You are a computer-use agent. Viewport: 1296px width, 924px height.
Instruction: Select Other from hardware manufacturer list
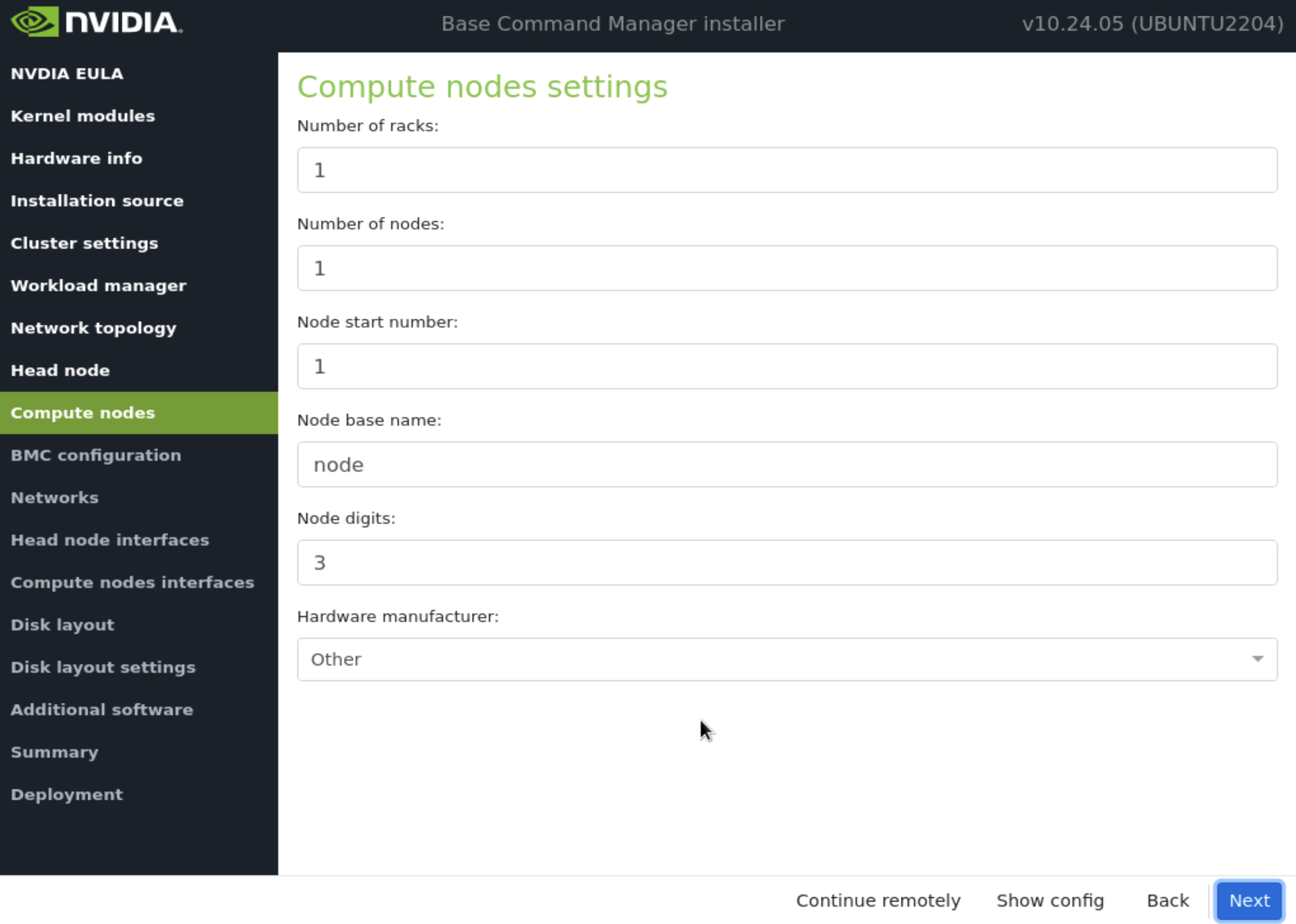click(788, 659)
